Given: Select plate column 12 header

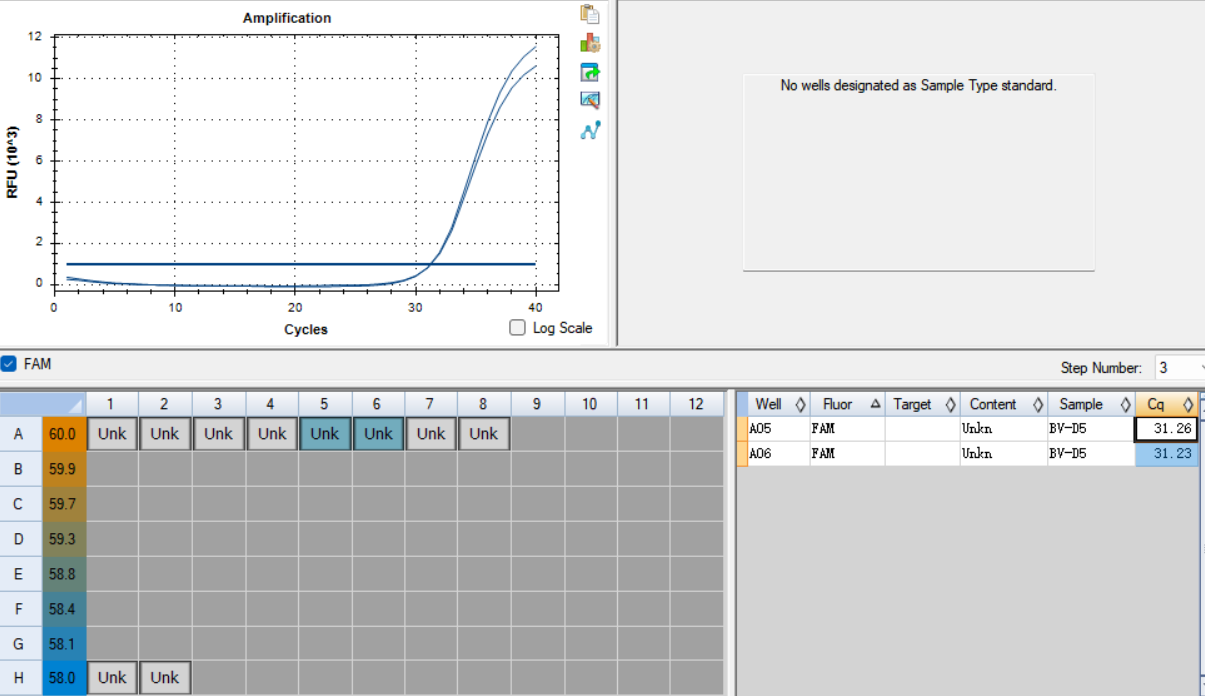Looking at the screenshot, I should click(x=696, y=404).
